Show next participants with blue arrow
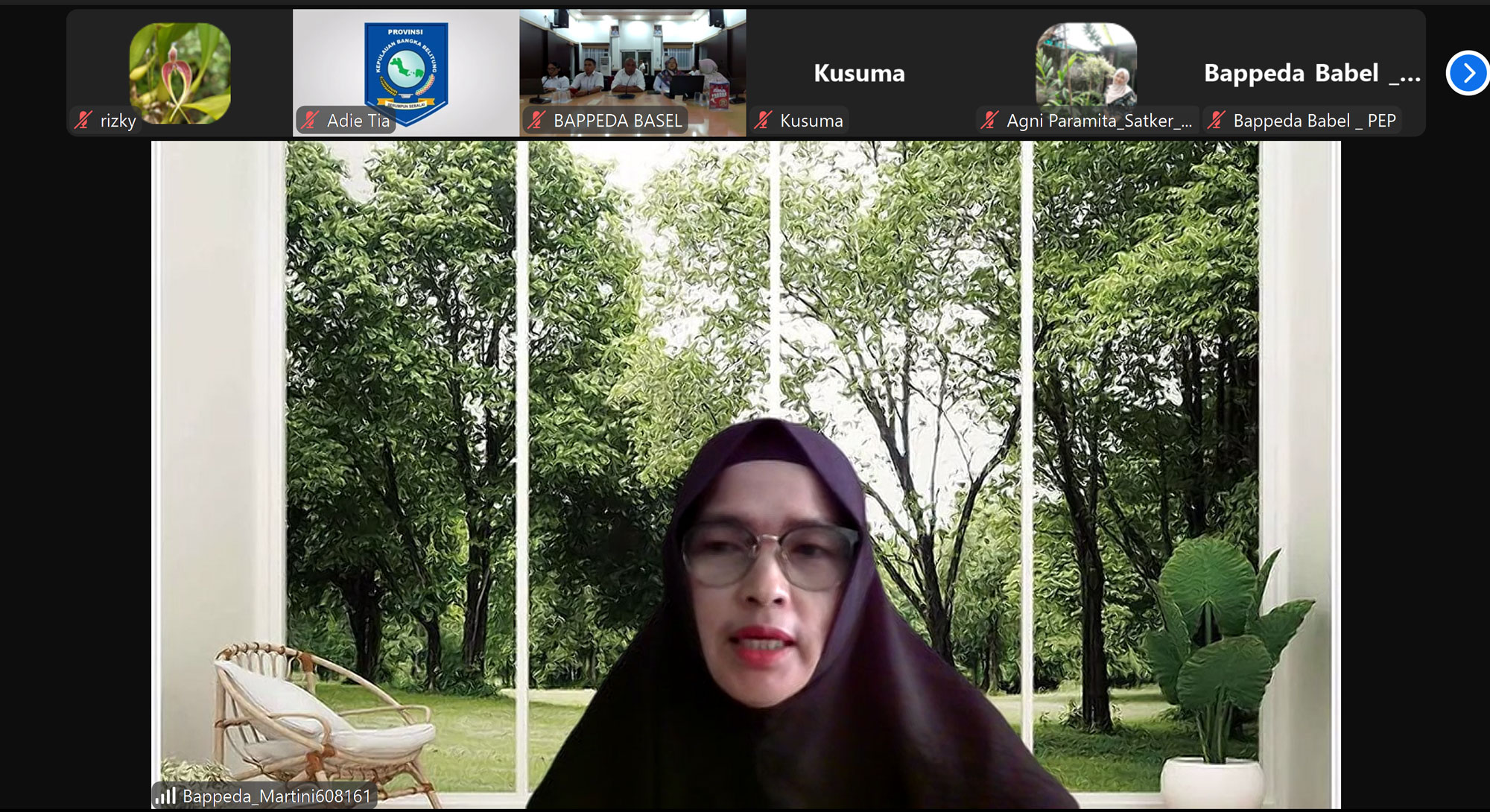Viewport: 1490px width, 812px height. (1468, 73)
